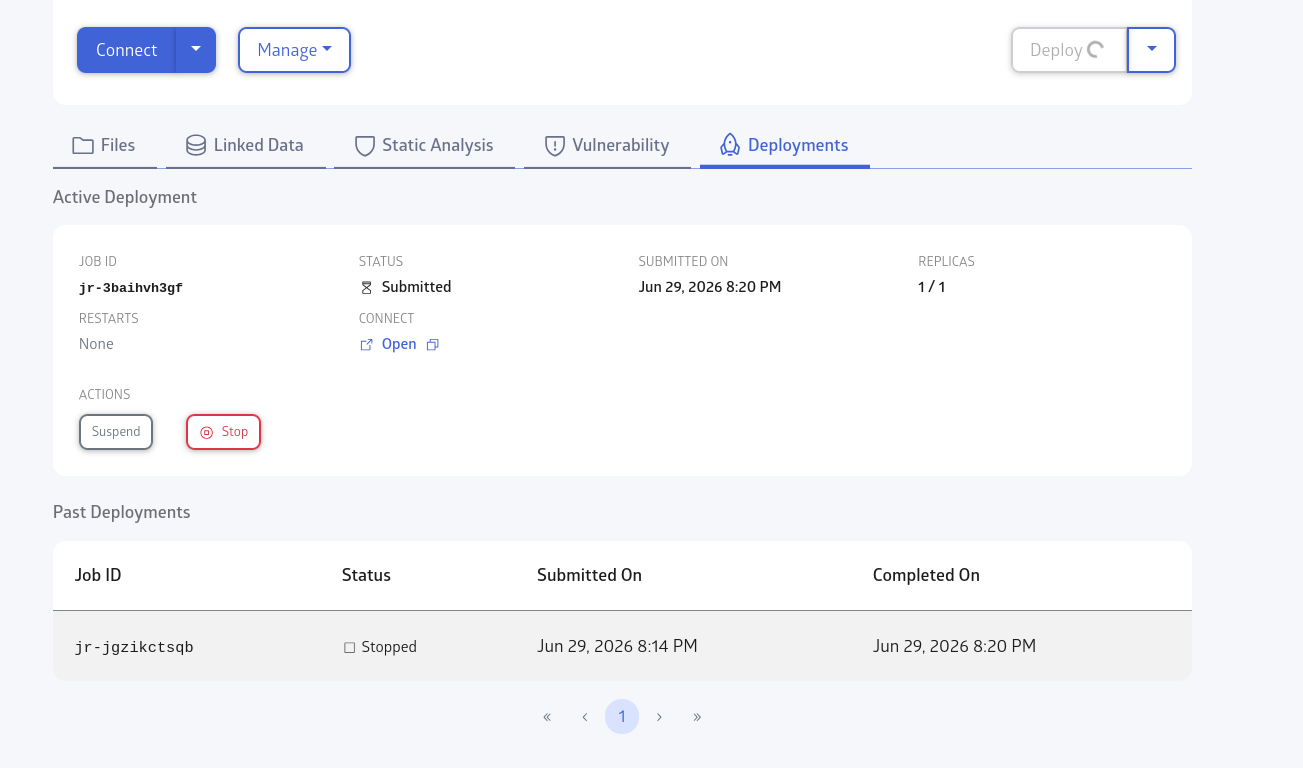Go to previous page of past deployments
Screen dimensions: 1303x768
tap(584, 717)
